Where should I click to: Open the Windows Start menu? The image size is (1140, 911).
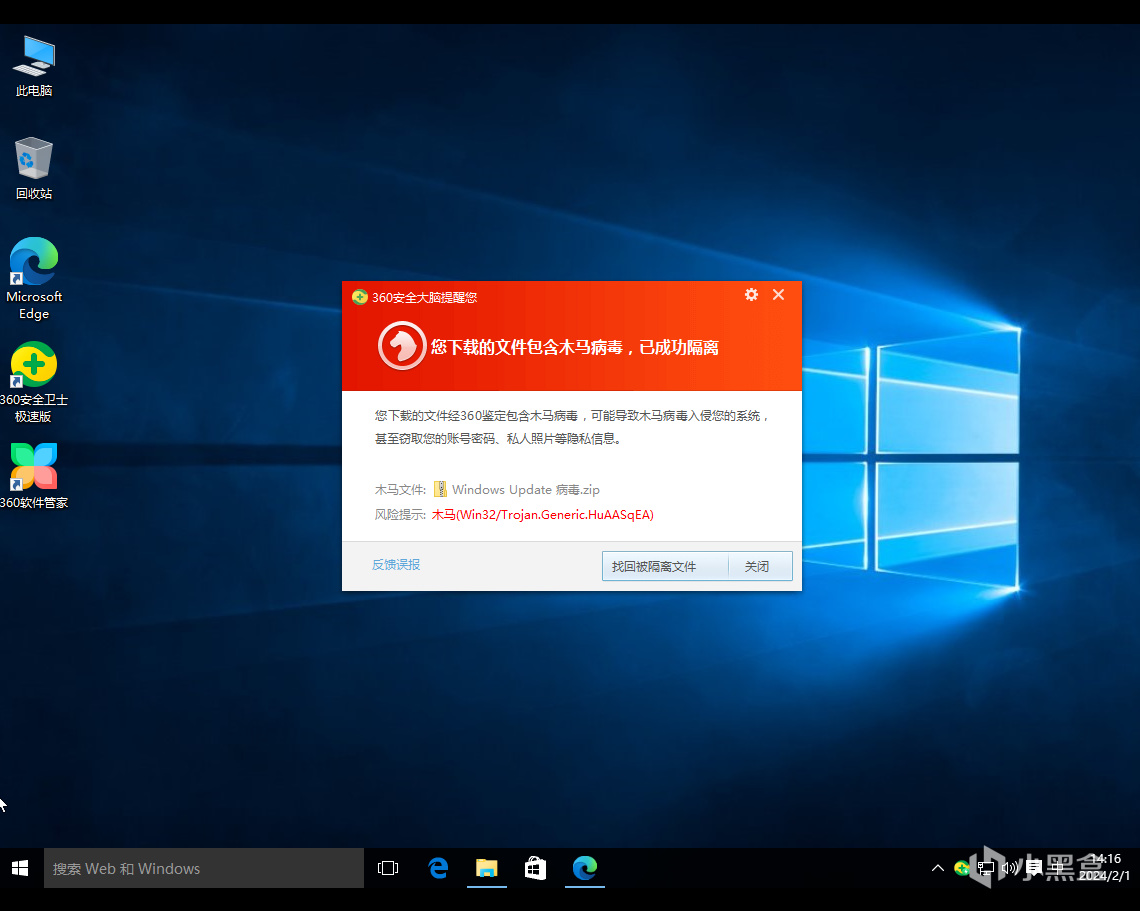point(20,868)
